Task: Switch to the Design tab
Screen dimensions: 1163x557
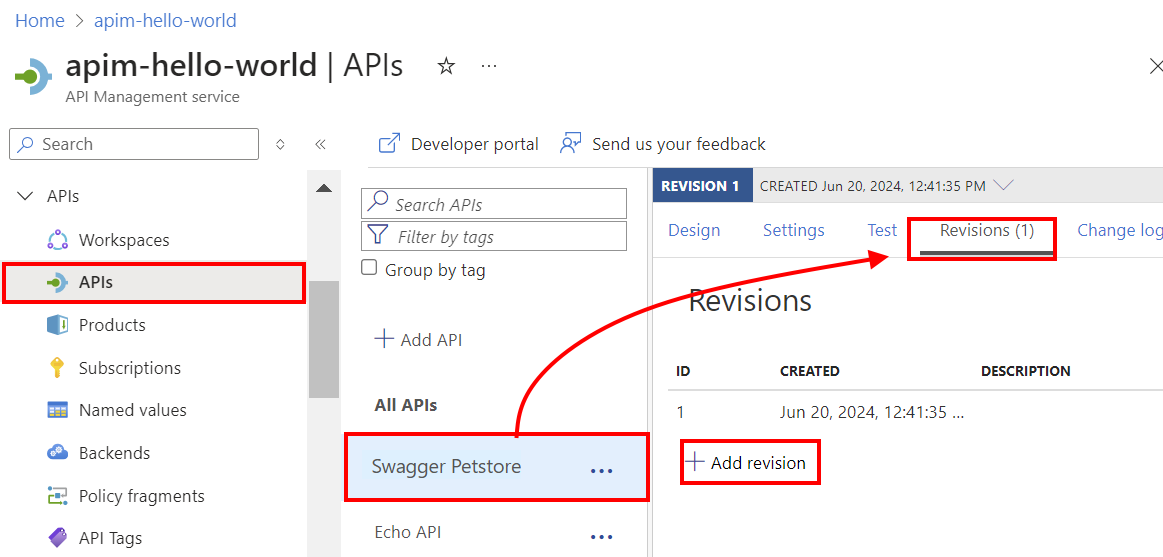Action: [694, 231]
